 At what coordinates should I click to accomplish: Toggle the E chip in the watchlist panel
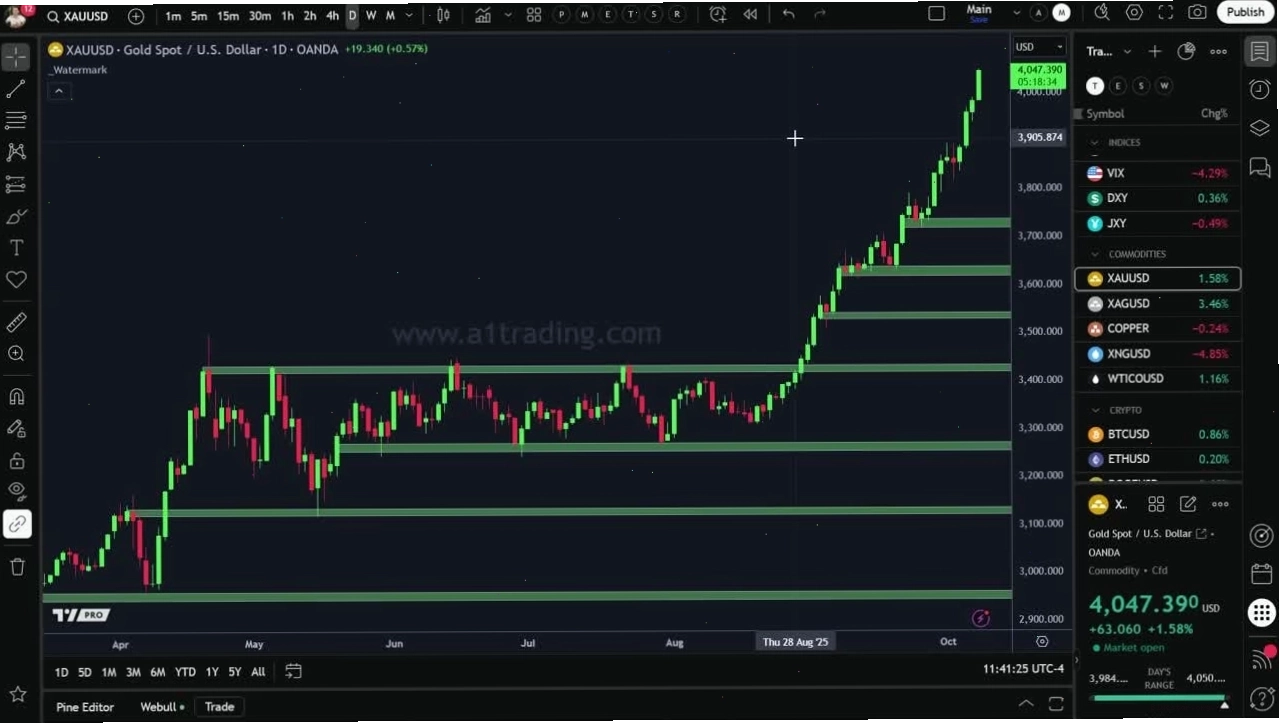pos(1118,86)
